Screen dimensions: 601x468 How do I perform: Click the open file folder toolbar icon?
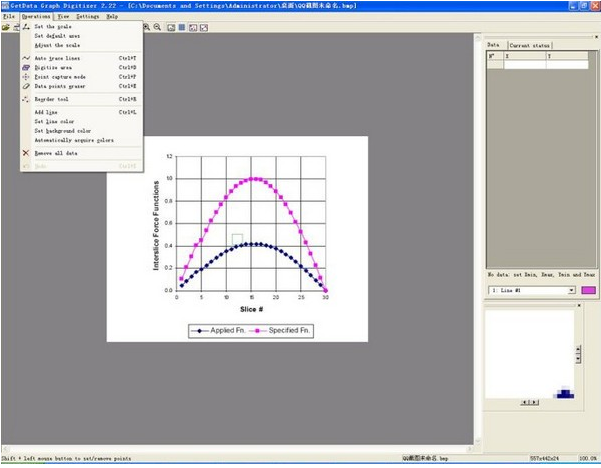5,27
